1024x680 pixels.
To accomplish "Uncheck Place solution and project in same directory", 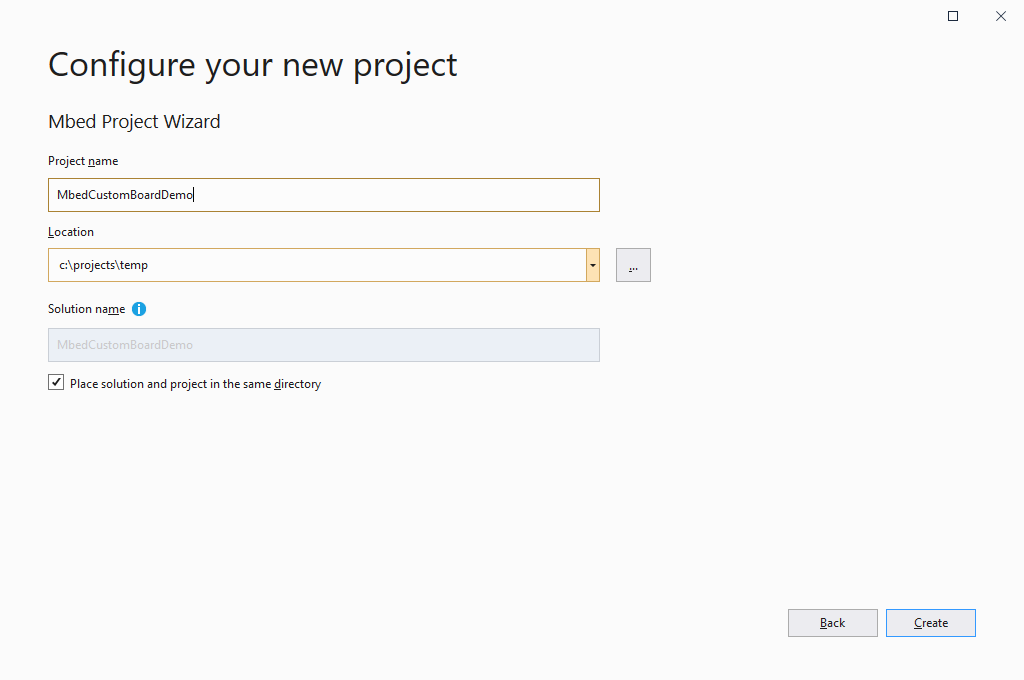I will tap(56, 383).
